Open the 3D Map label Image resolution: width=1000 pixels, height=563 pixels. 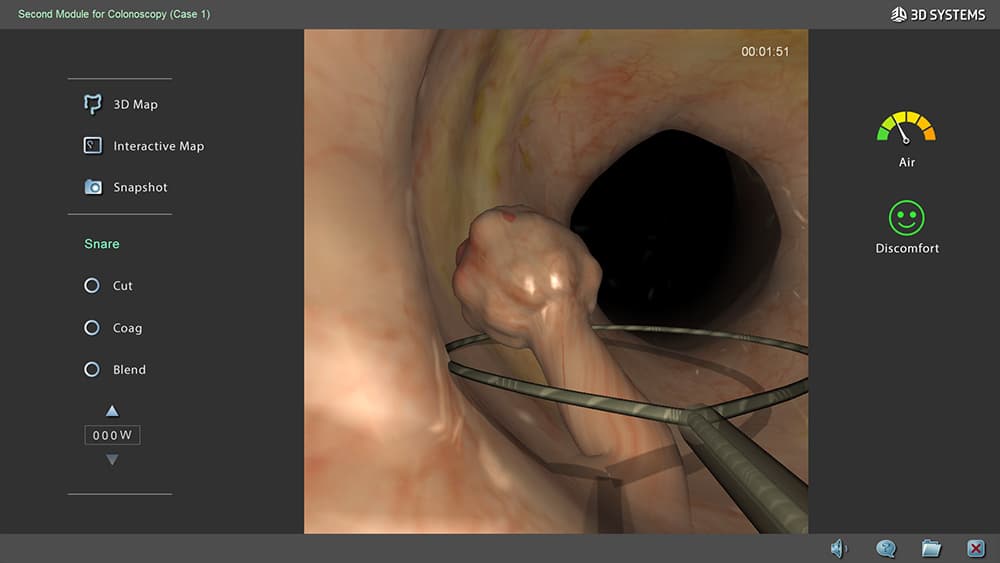coord(135,105)
